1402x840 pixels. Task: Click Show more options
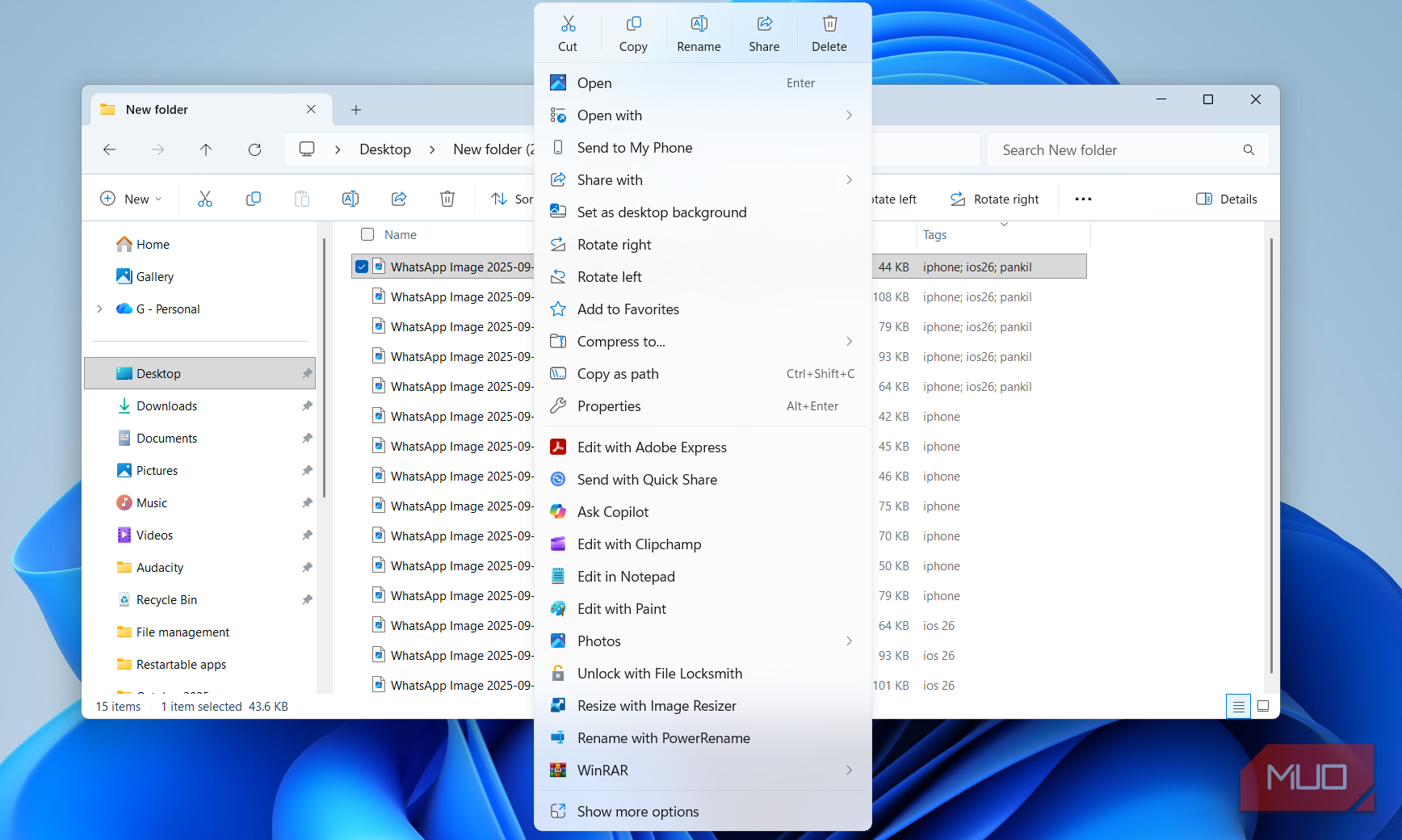click(637, 811)
